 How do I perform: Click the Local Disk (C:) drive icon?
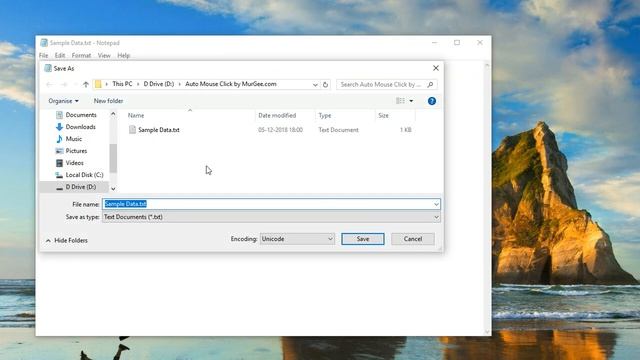[59, 175]
